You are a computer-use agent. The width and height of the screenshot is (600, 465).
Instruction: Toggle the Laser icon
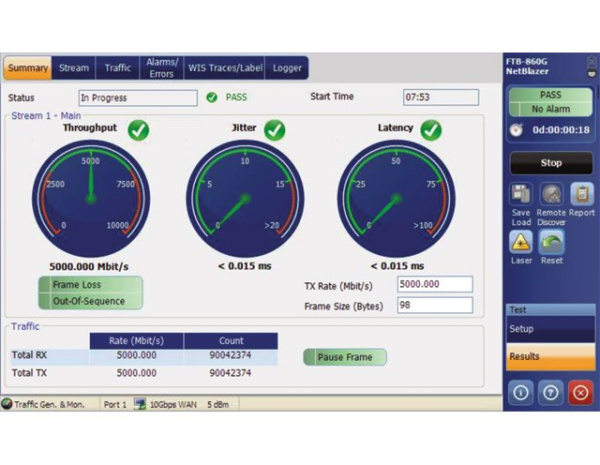click(x=520, y=242)
